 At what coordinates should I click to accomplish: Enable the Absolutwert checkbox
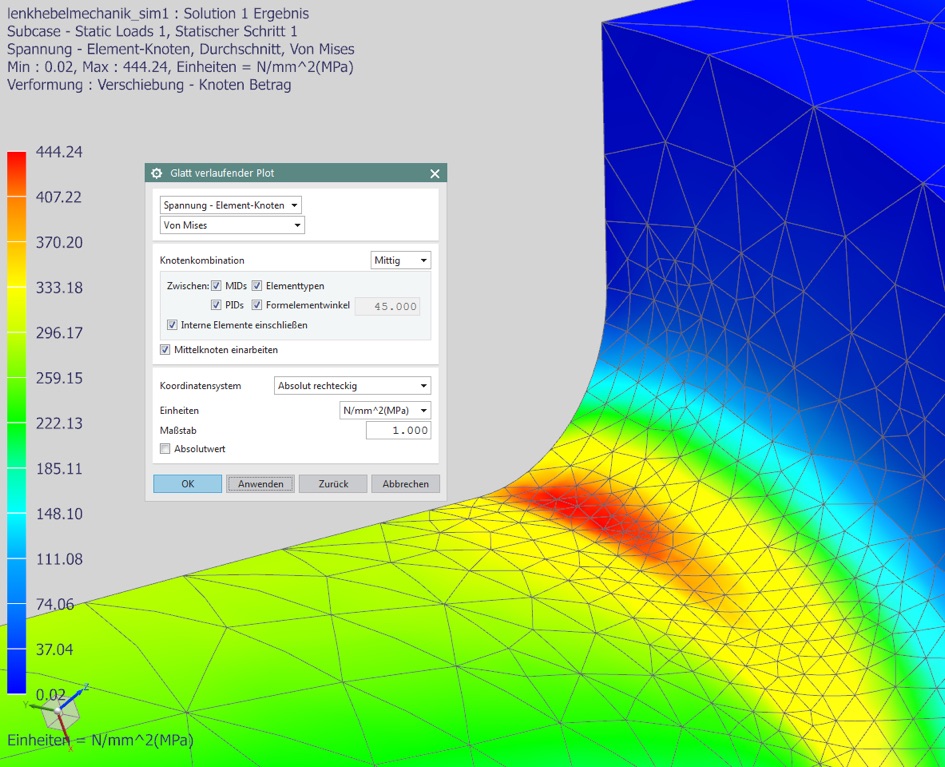[166, 449]
